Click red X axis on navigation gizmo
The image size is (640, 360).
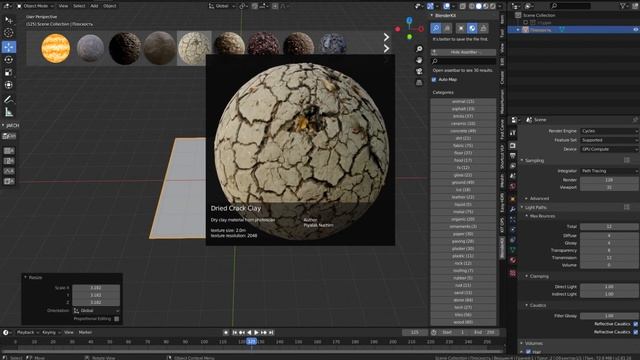coord(421,29)
